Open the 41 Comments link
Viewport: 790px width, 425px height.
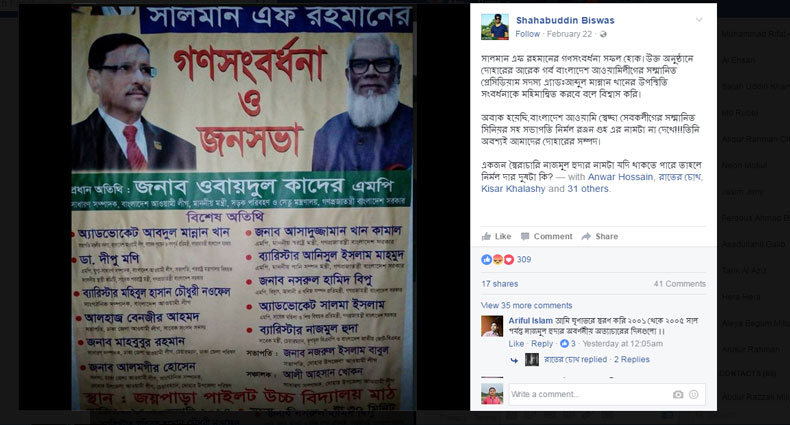coord(680,284)
